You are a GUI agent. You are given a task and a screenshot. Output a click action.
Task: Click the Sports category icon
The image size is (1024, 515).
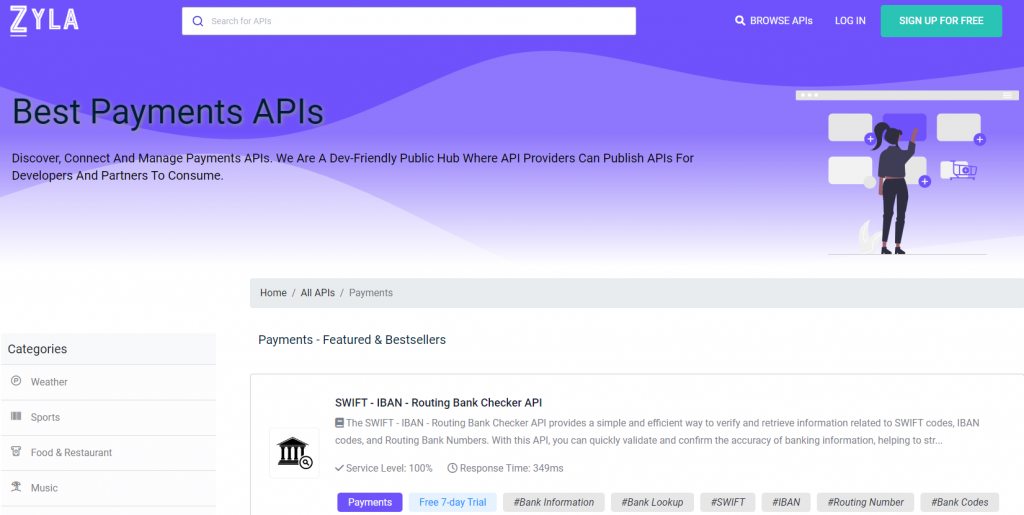[16, 416]
